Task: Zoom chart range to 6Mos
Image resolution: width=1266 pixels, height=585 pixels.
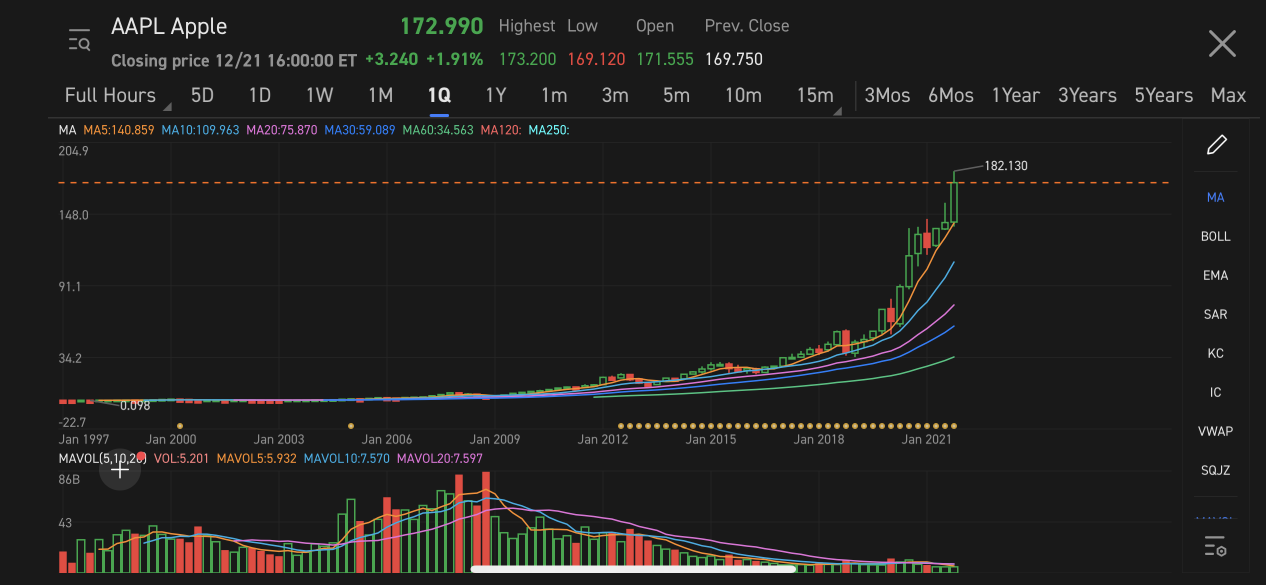Action: click(950, 96)
